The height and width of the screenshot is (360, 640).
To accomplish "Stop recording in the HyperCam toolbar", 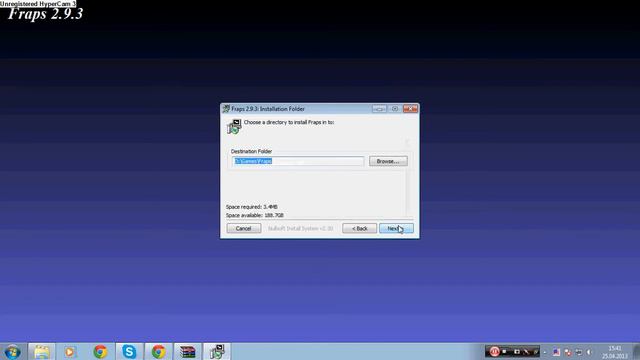I will 505,351.
